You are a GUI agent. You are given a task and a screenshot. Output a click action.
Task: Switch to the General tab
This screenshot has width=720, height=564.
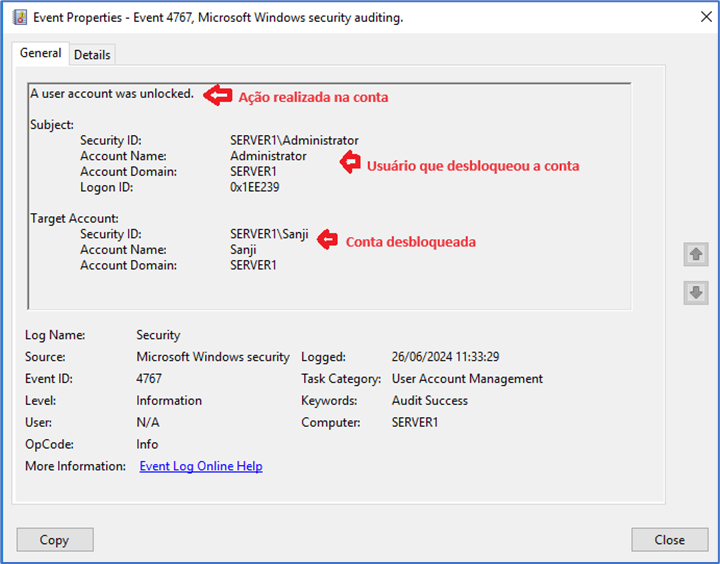[41, 54]
